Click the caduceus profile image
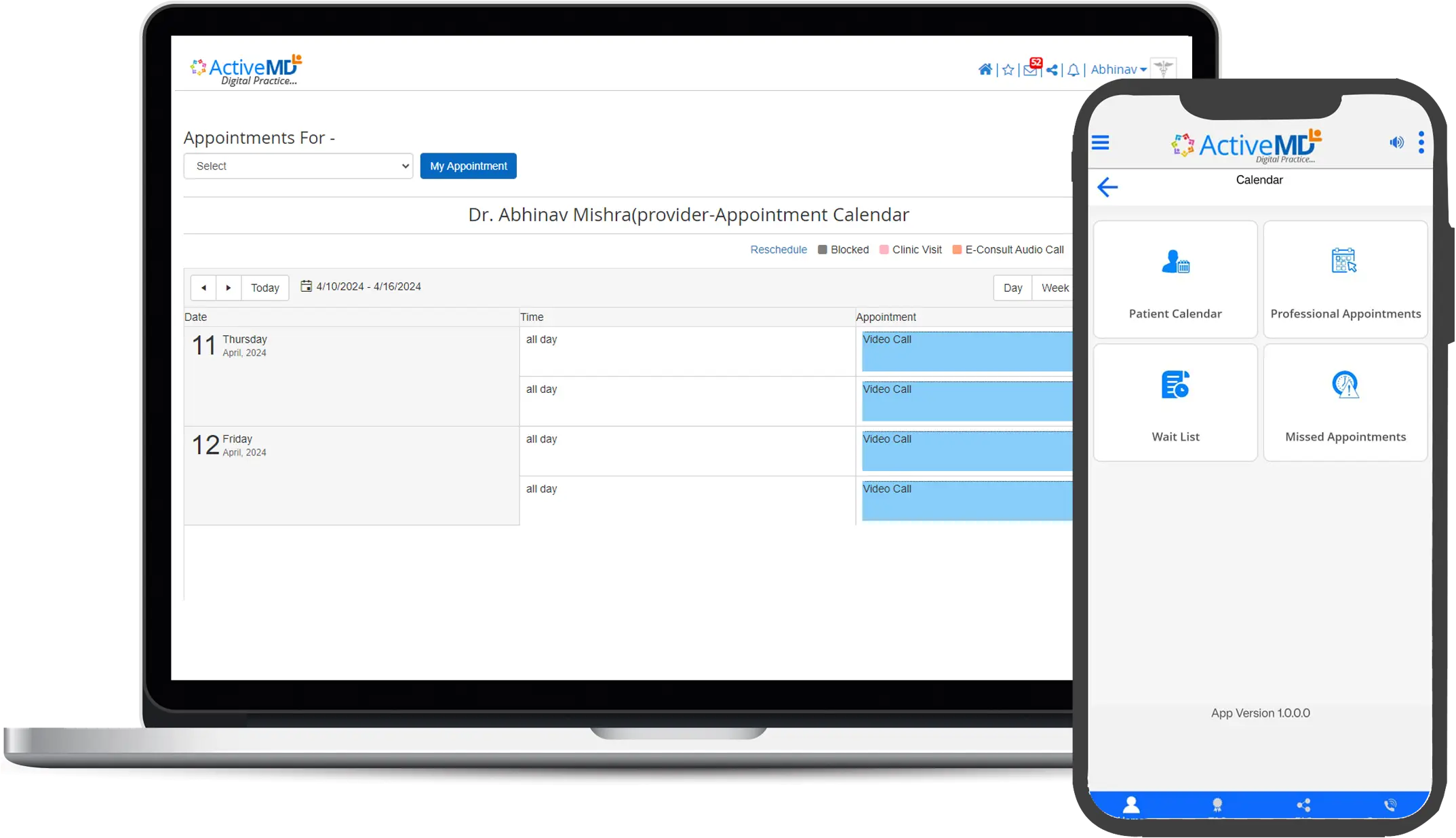Image resolution: width=1456 pixels, height=838 pixels. (1163, 69)
